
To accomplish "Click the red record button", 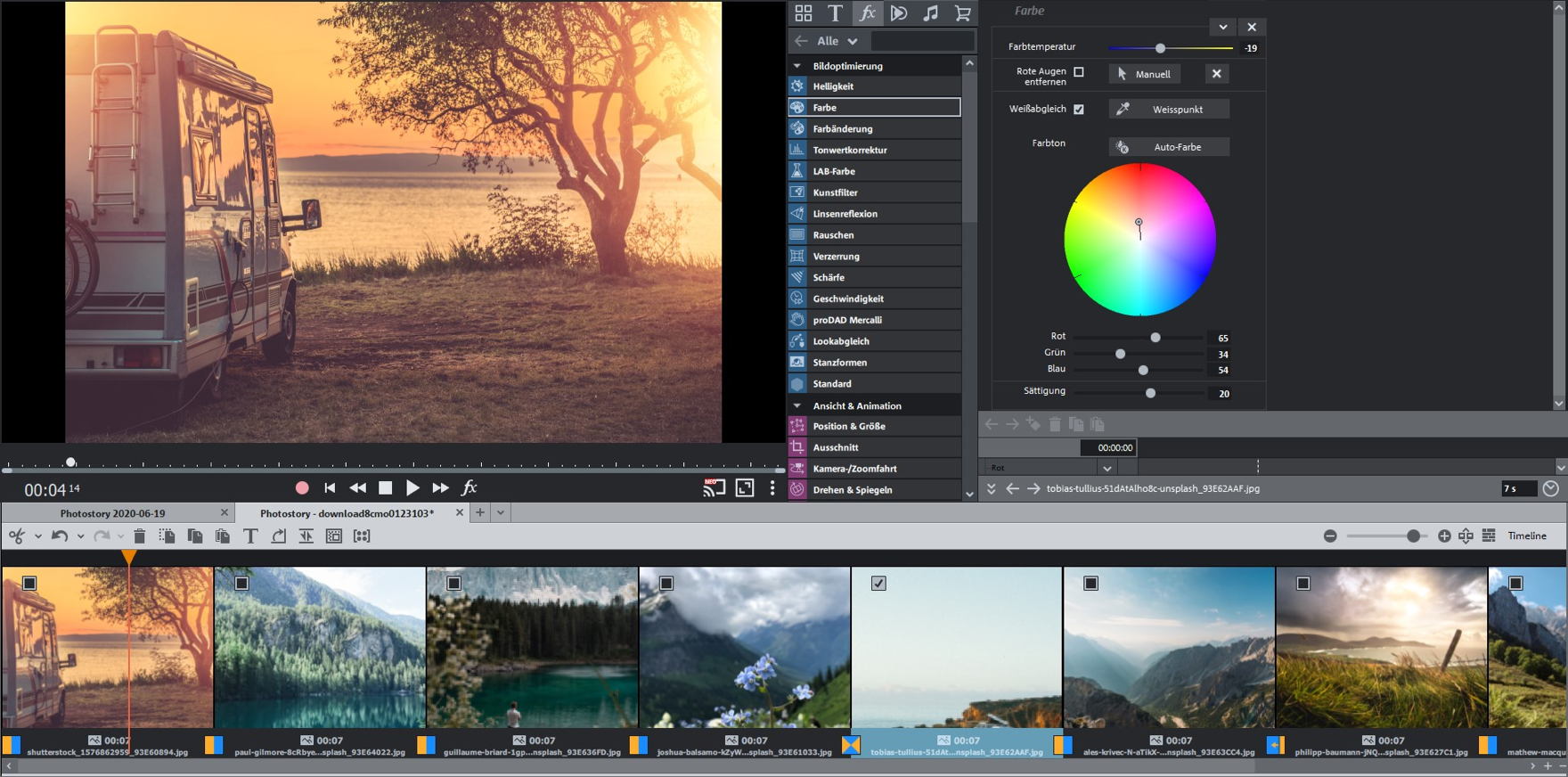I will (x=302, y=487).
